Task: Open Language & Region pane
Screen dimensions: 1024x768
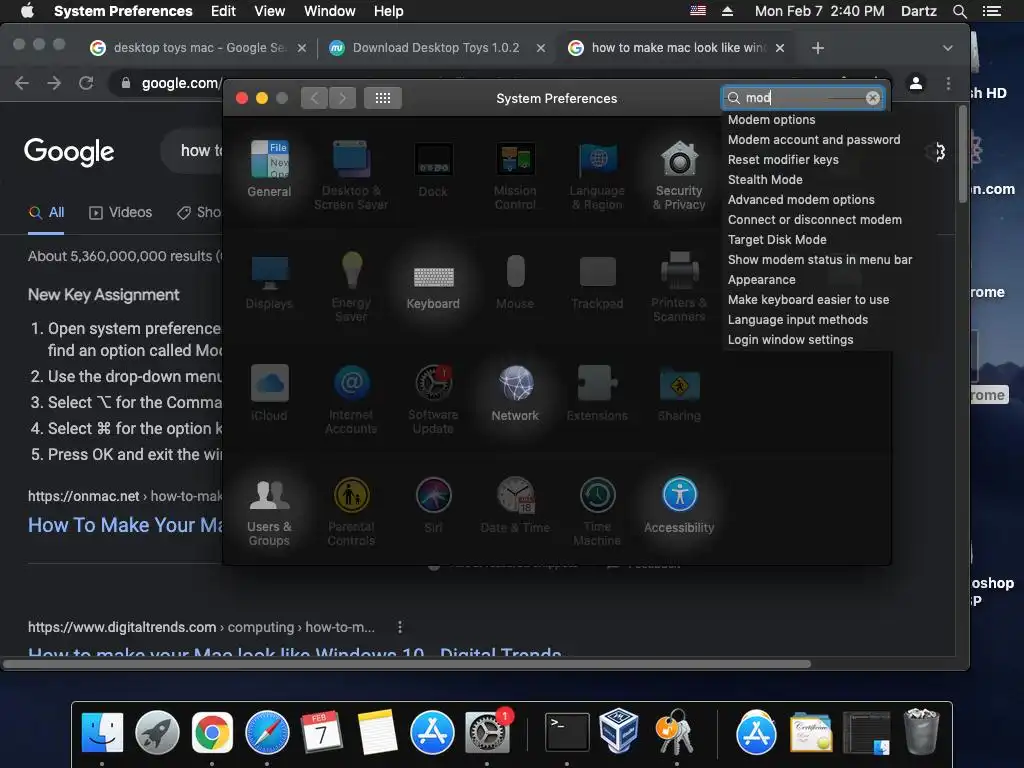Action: click(597, 175)
